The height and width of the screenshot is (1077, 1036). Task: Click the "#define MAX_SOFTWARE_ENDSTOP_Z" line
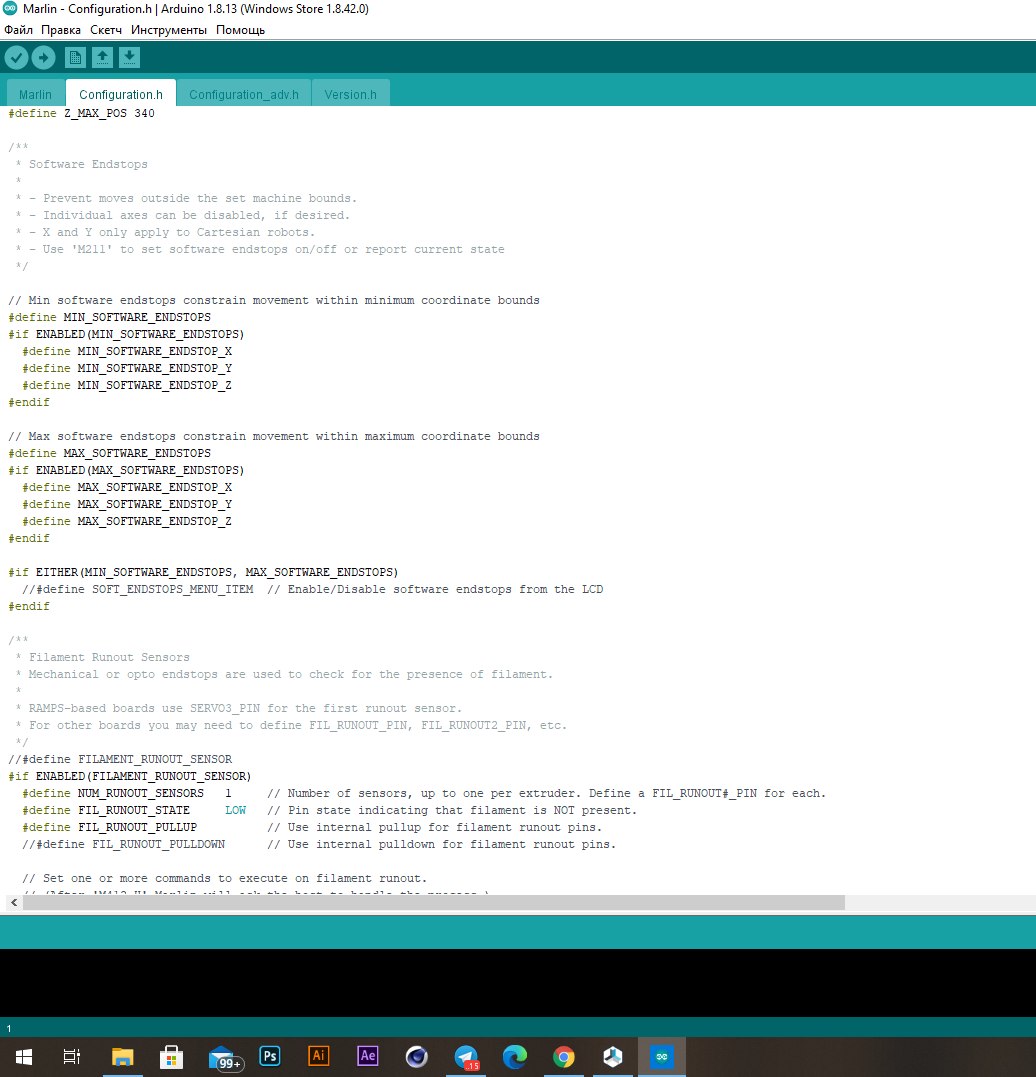point(126,521)
